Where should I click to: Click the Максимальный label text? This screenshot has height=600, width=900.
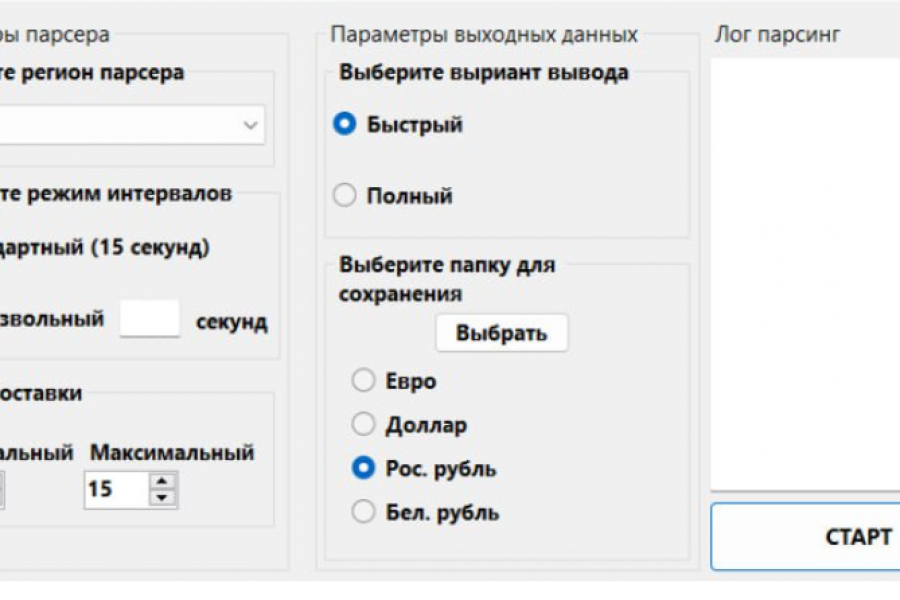click(172, 452)
